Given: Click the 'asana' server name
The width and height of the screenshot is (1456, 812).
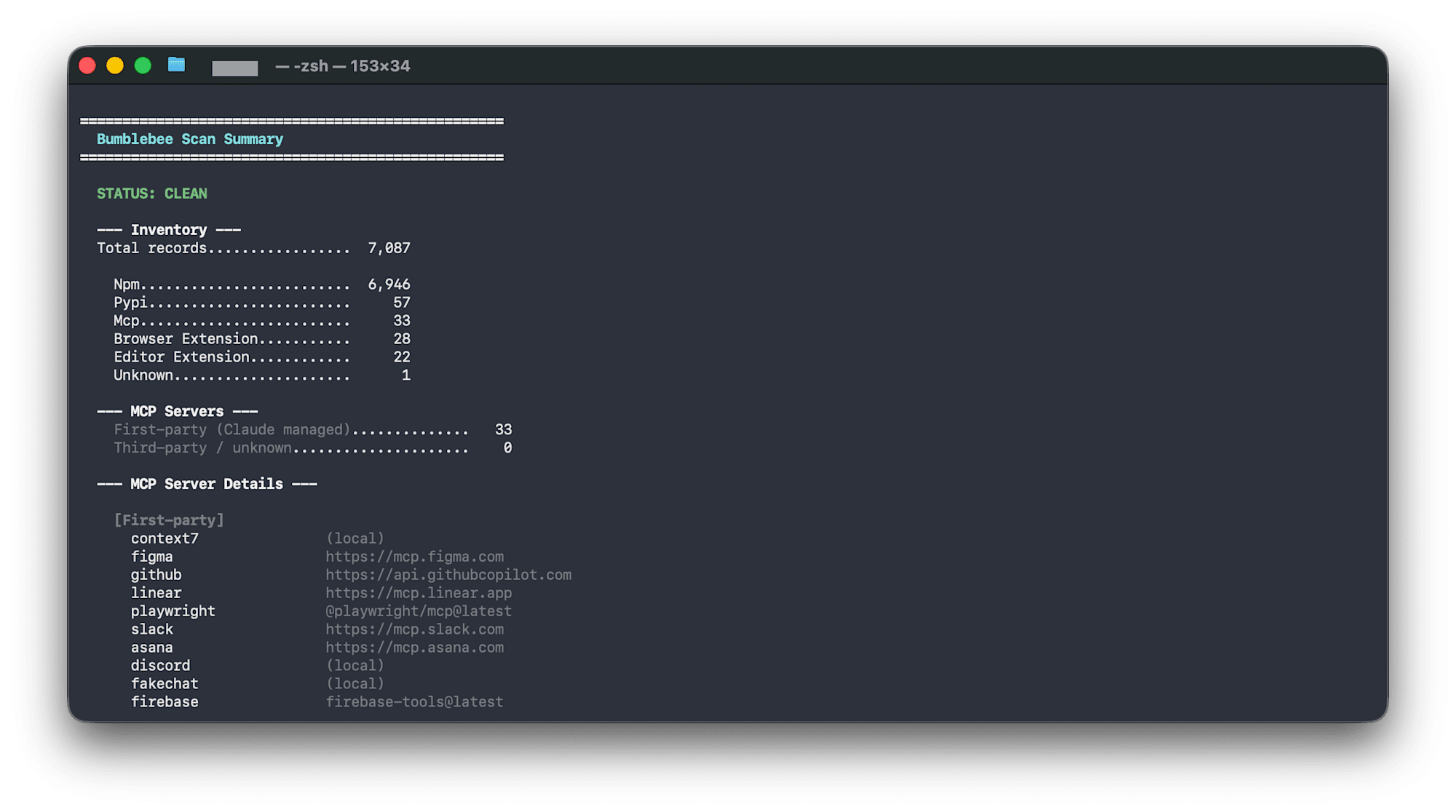Looking at the screenshot, I should tap(151, 648).
